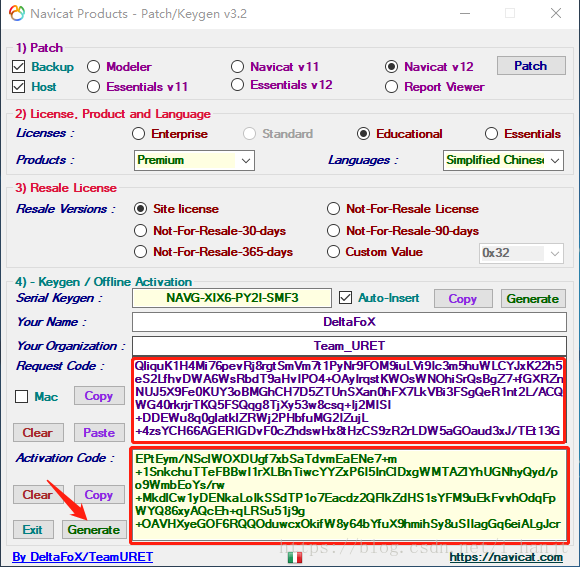
Task: Visit the https://navicat.com link
Action: click(x=506, y=557)
